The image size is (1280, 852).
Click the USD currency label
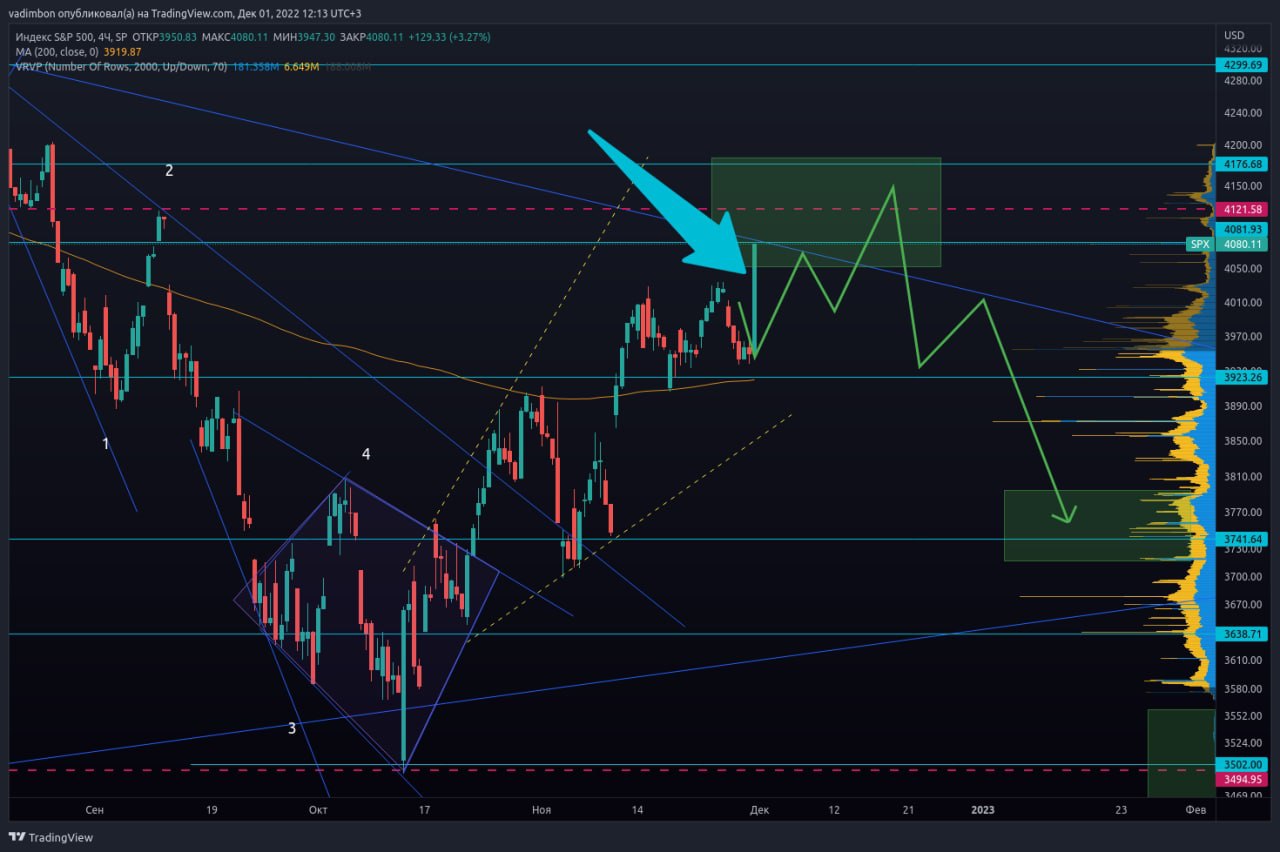coord(1234,35)
